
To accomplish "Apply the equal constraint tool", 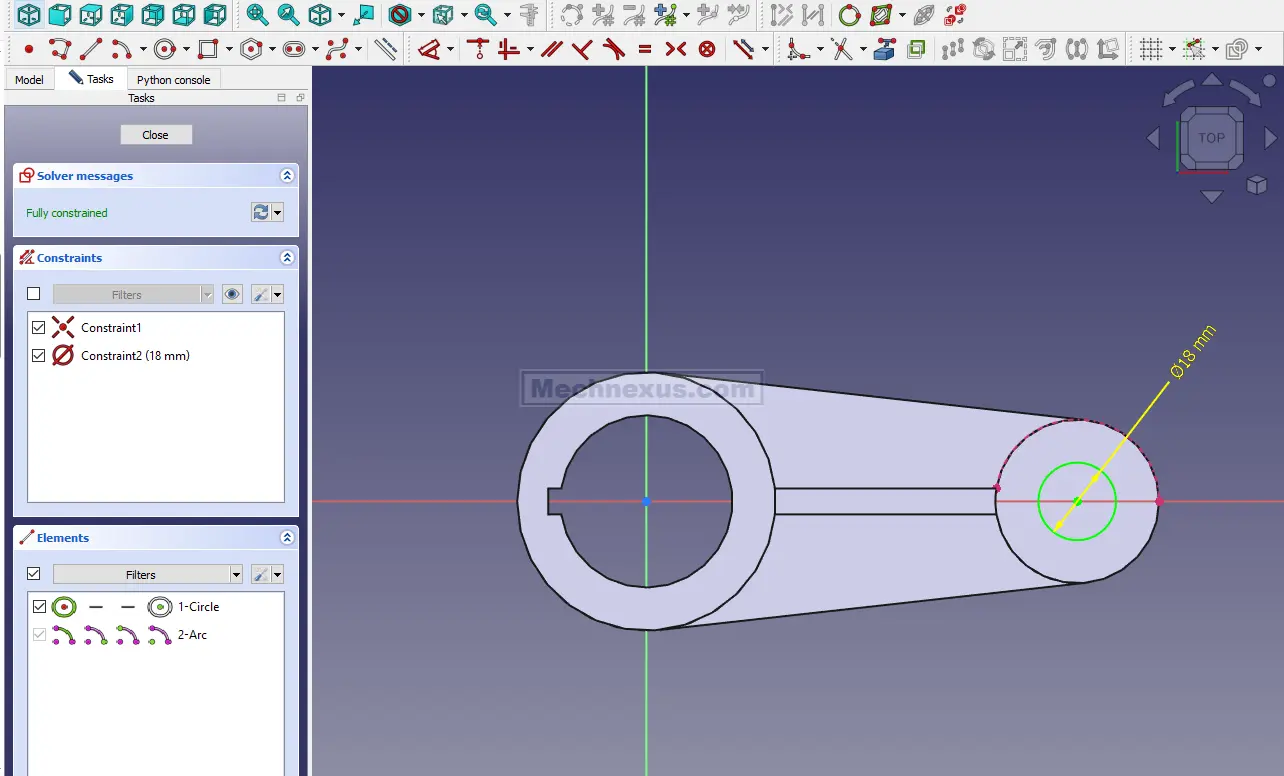I will pyautogui.click(x=645, y=49).
